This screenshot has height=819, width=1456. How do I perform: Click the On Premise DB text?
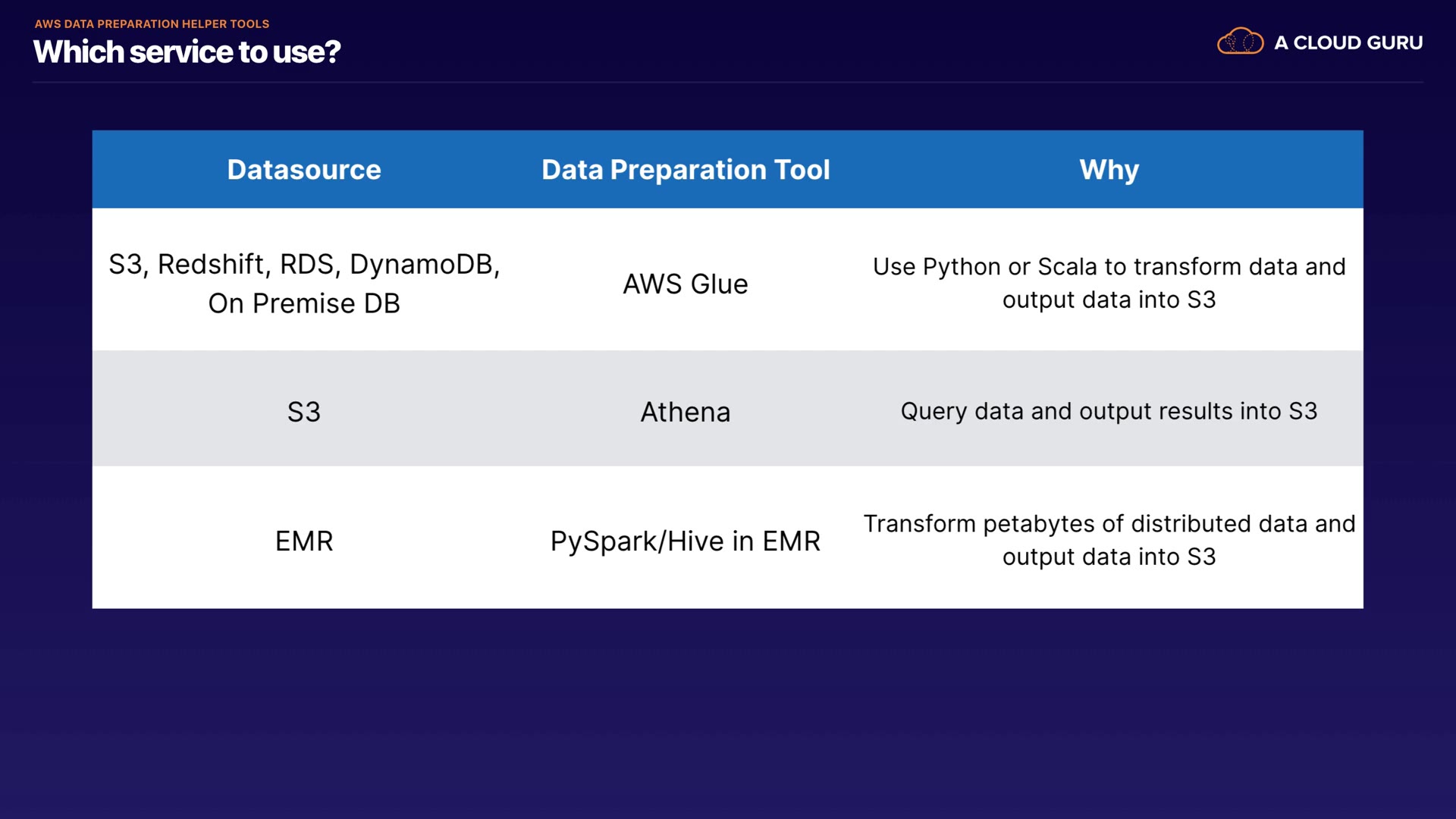[304, 304]
